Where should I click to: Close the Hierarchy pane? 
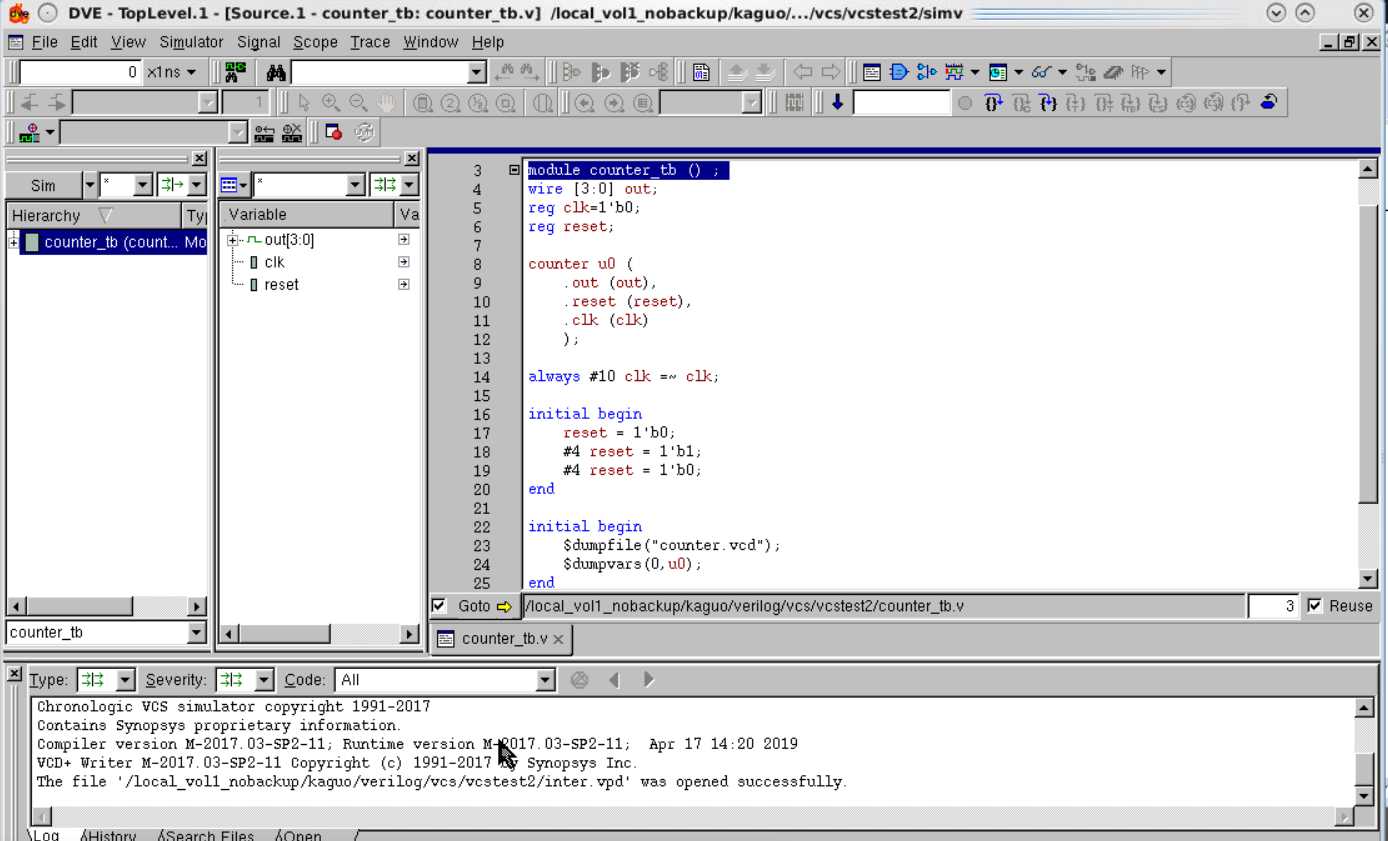(x=199, y=158)
